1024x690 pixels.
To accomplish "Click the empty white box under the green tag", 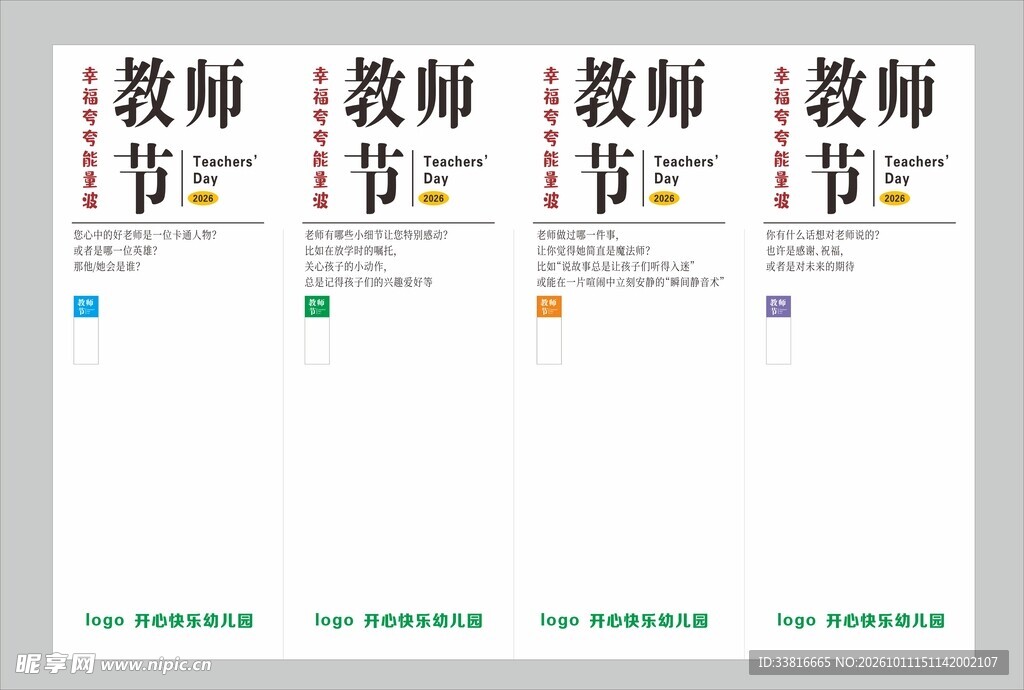I will 317,341.
